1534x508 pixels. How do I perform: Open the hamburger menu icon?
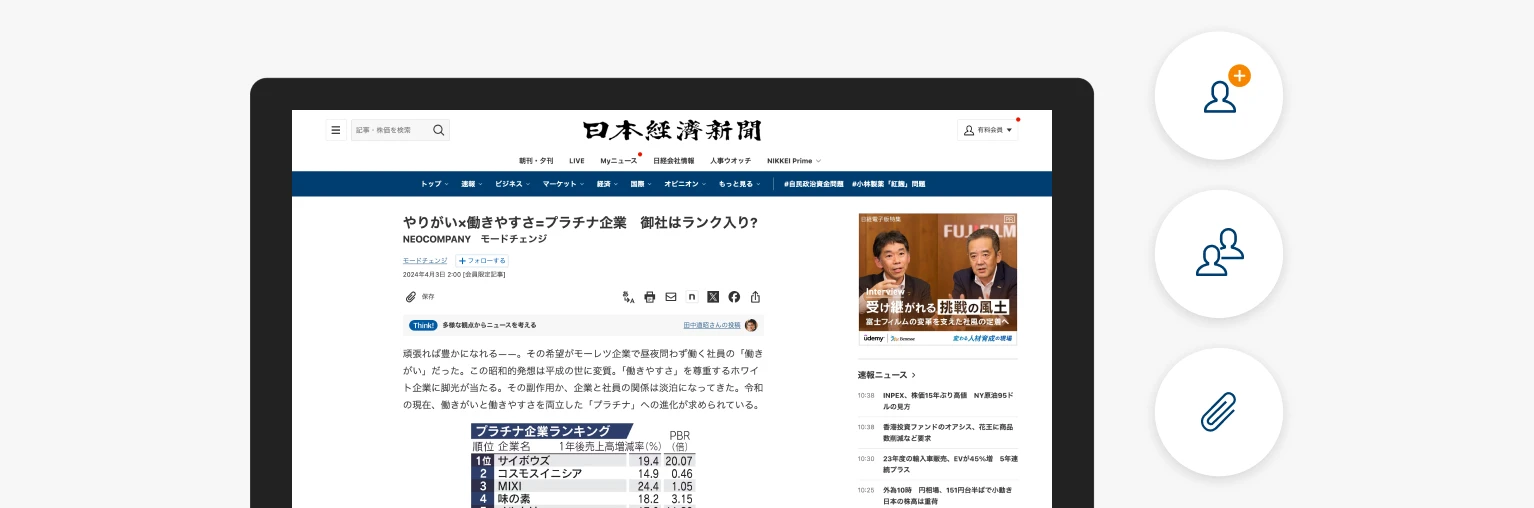(x=336, y=130)
